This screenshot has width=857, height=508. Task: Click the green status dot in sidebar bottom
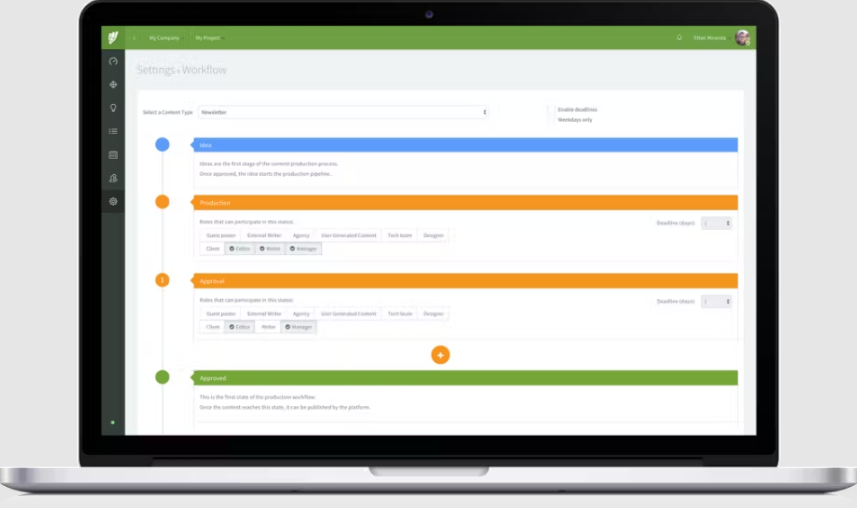(113, 422)
